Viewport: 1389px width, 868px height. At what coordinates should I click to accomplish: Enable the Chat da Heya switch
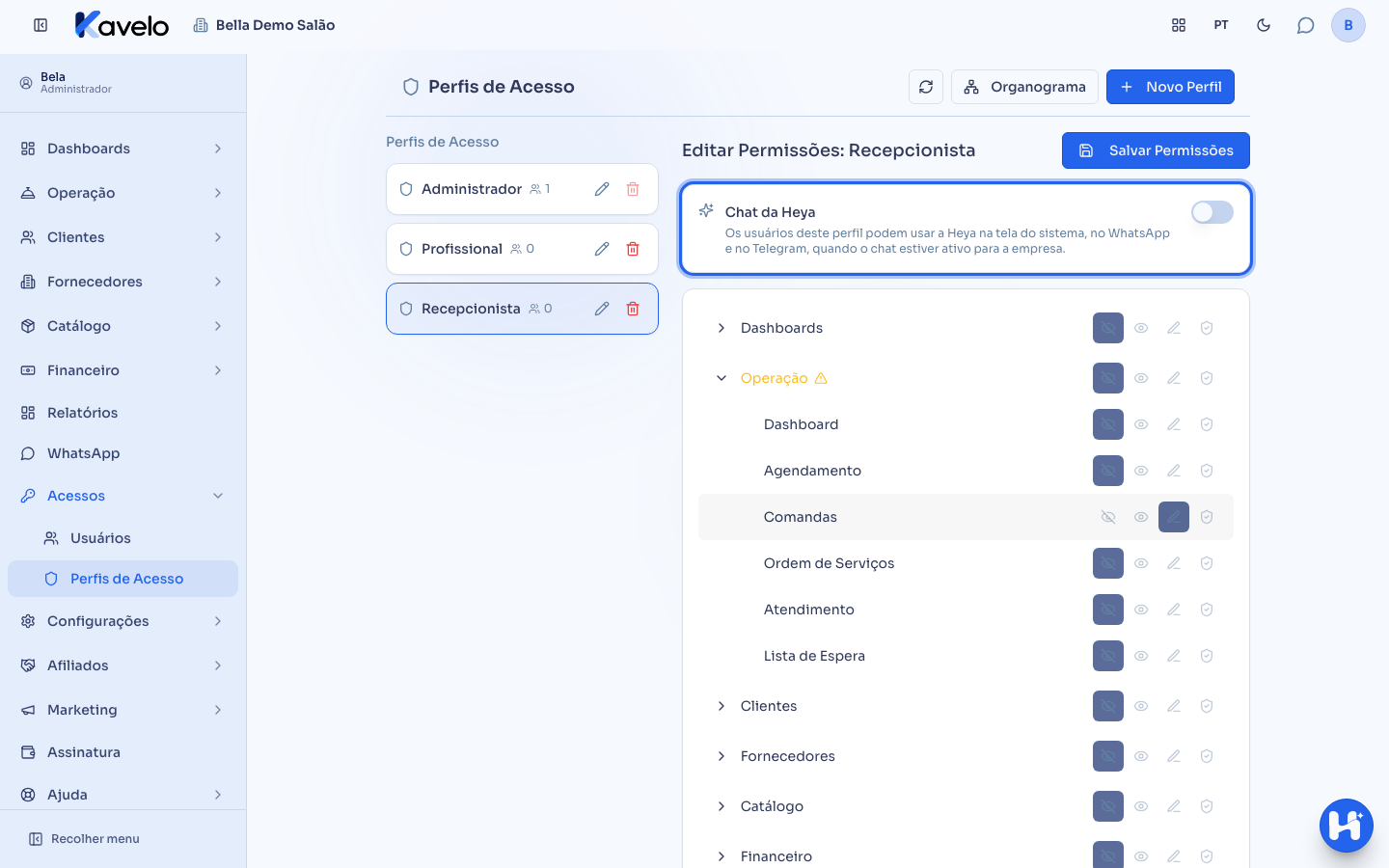pos(1212,212)
